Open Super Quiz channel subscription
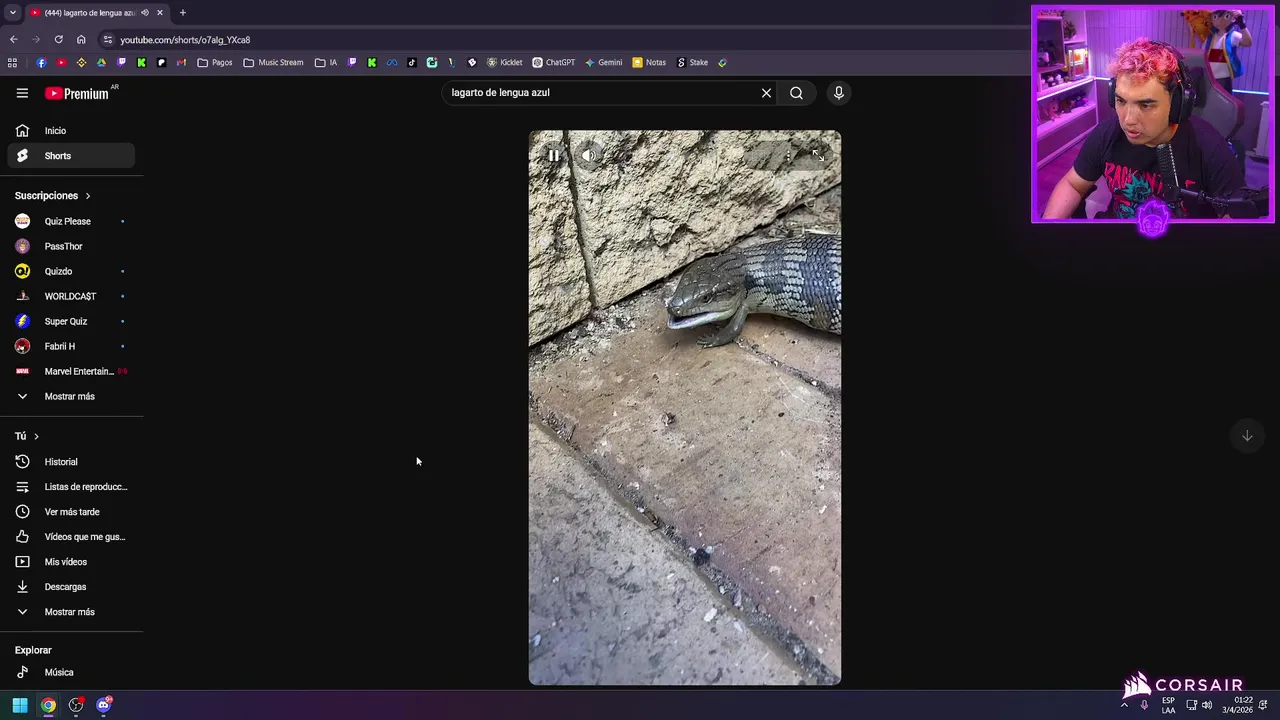Screen dimensions: 1280x720 [71, 321]
